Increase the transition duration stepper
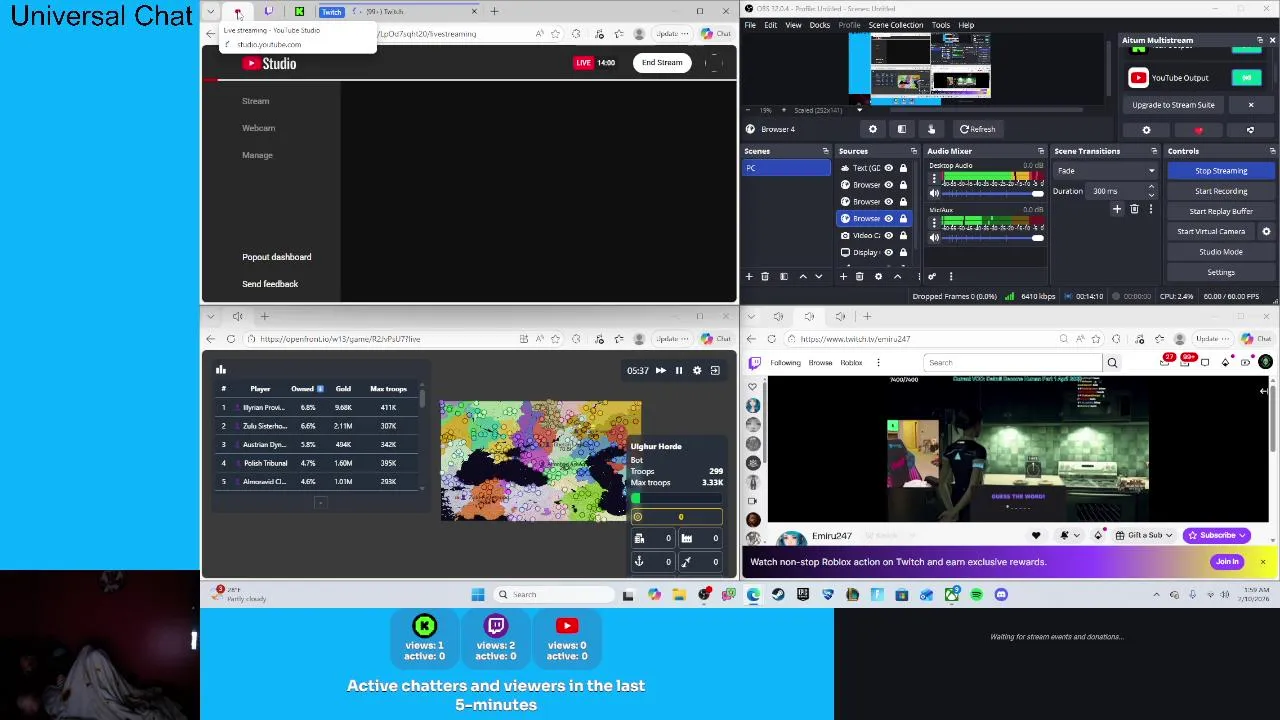The image size is (1280, 720). tap(1151, 187)
